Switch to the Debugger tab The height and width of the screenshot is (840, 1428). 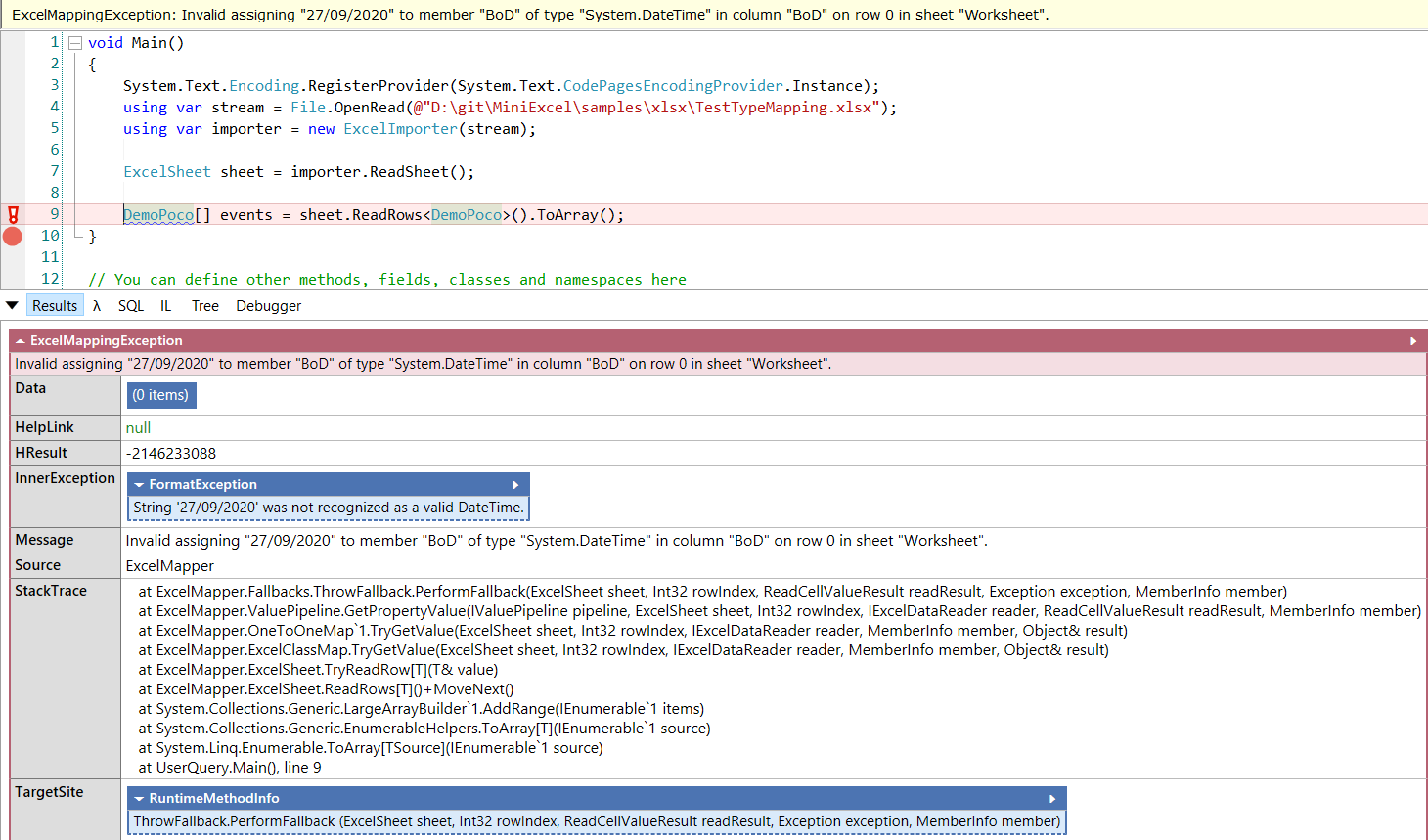pos(268,305)
